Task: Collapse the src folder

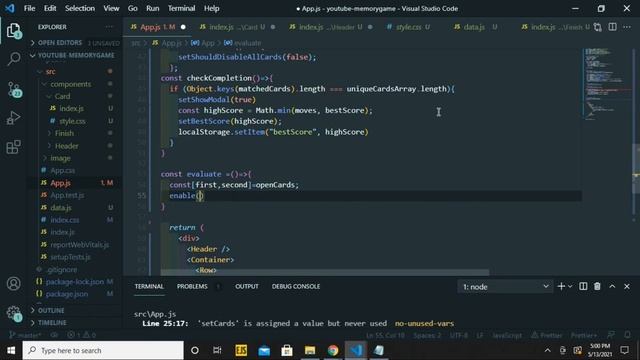Action: pyautogui.click(x=51, y=71)
